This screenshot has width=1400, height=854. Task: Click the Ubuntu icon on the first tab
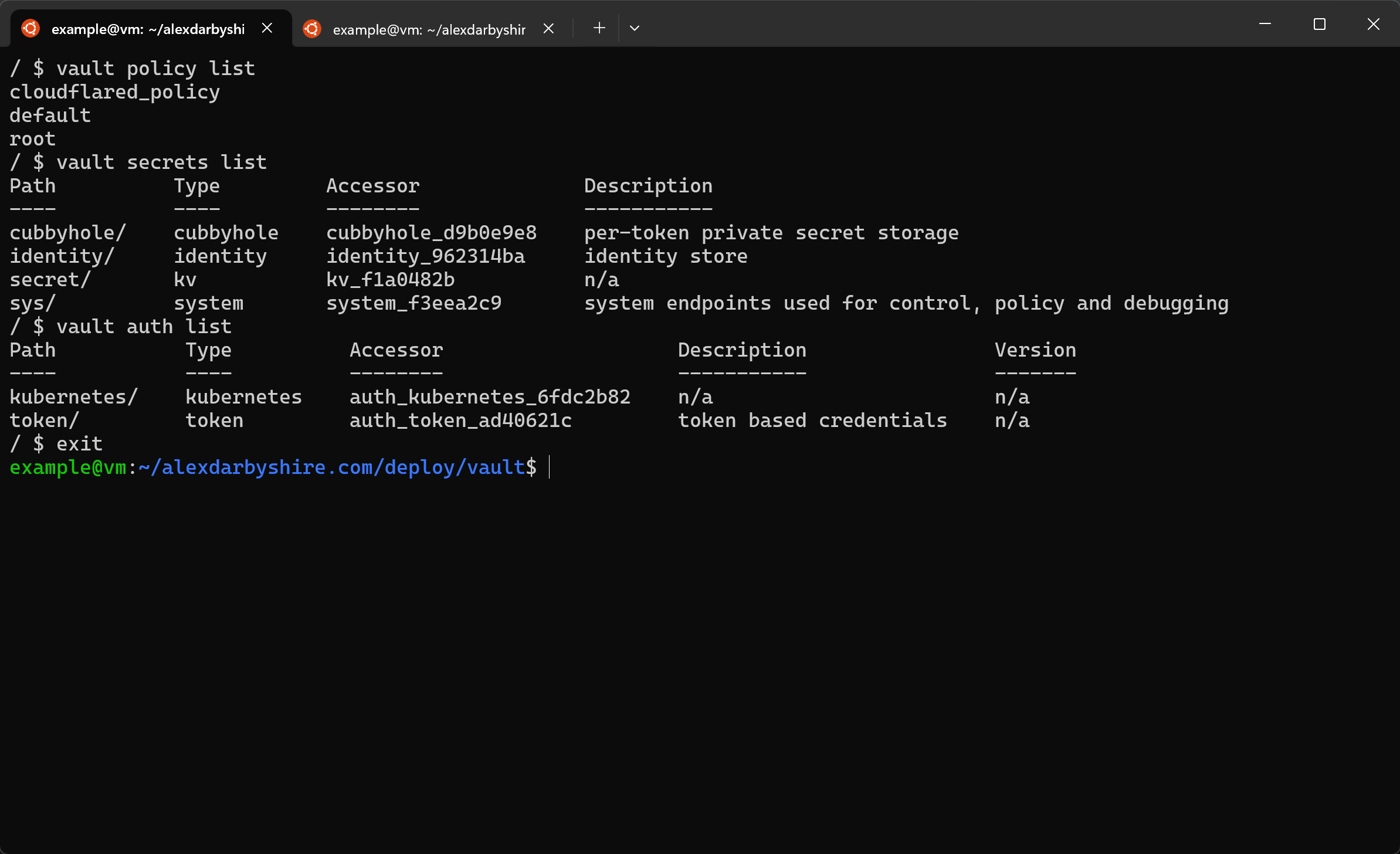(x=30, y=28)
